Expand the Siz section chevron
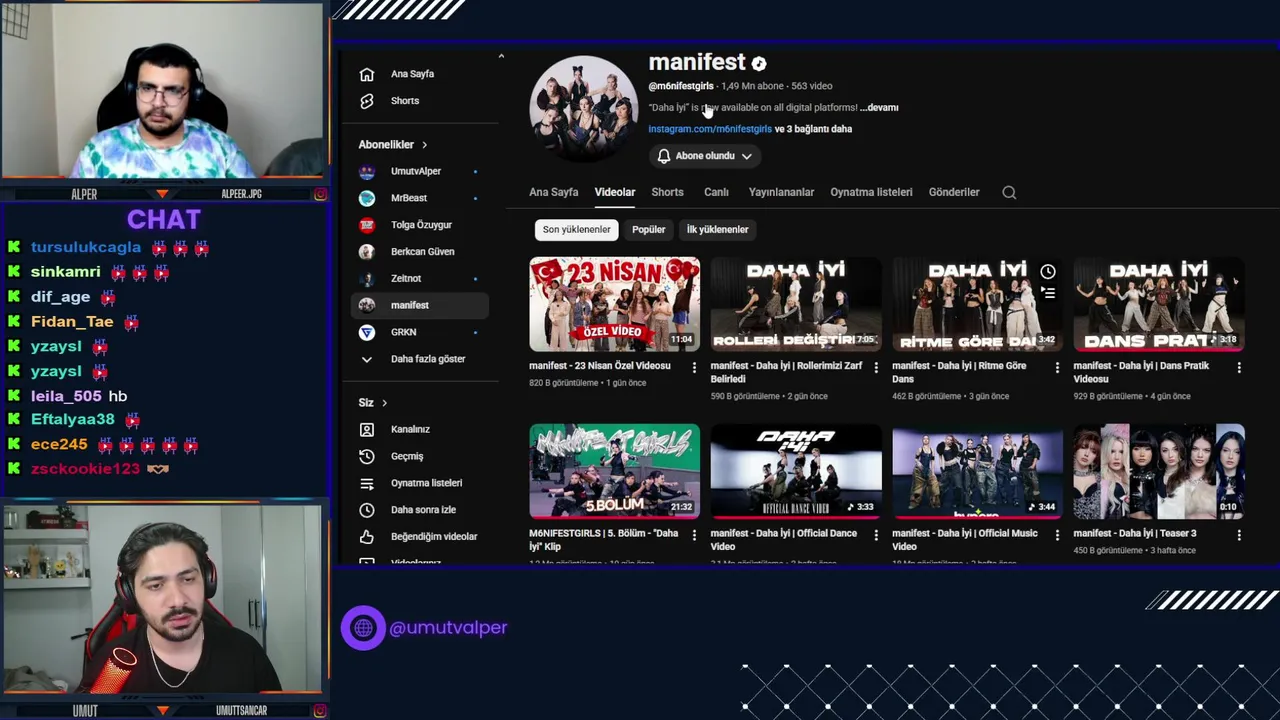 click(x=384, y=403)
